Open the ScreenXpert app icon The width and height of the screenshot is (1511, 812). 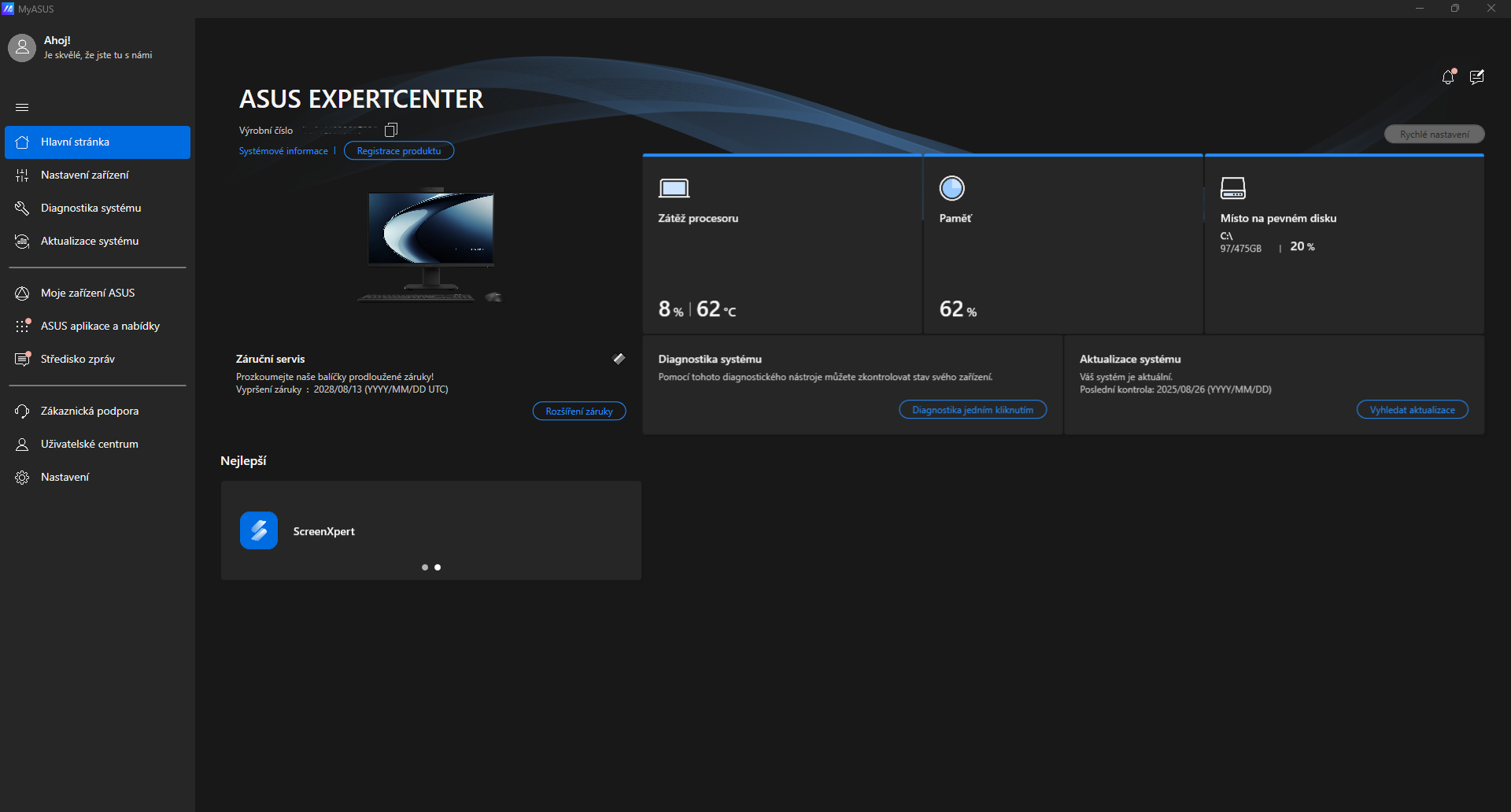coord(259,531)
